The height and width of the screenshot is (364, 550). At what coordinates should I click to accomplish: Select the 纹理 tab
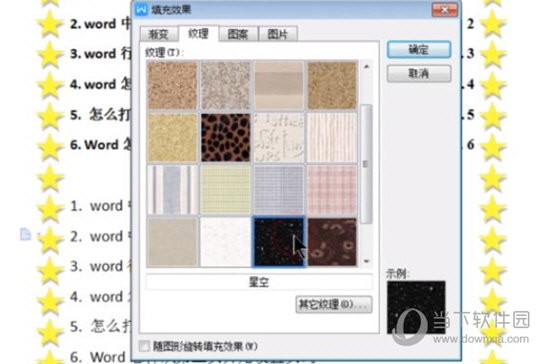[198, 34]
